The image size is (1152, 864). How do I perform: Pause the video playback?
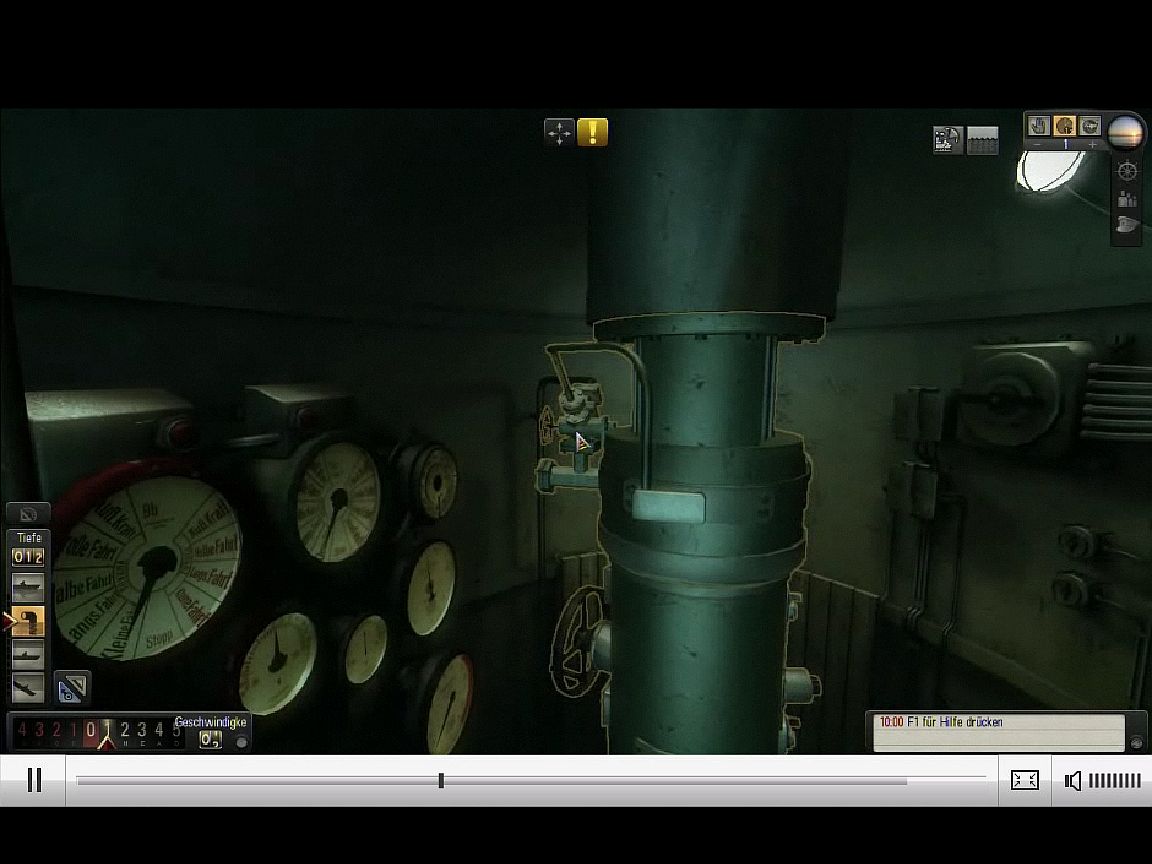(x=34, y=780)
